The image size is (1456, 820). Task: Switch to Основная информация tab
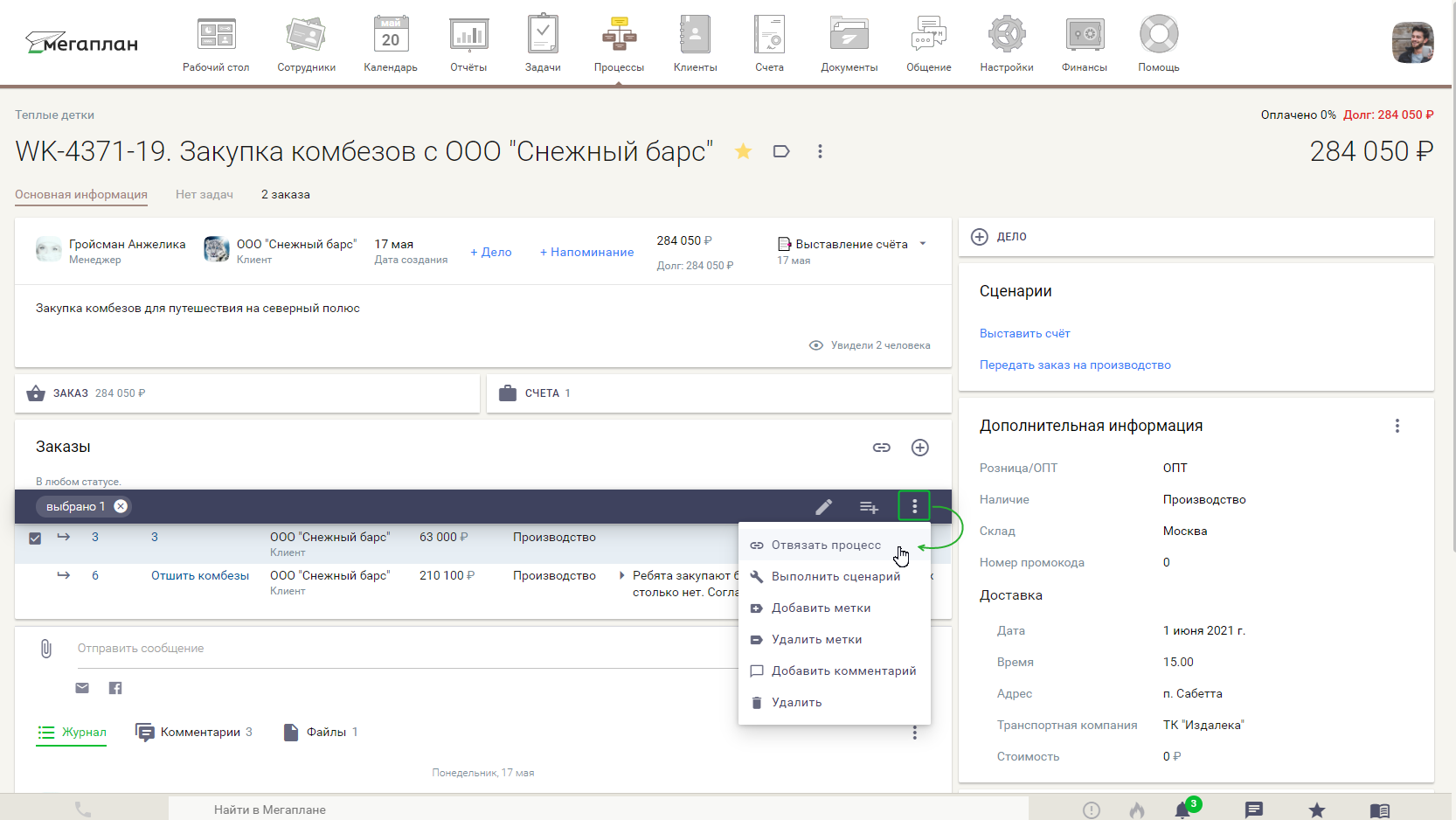click(81, 194)
